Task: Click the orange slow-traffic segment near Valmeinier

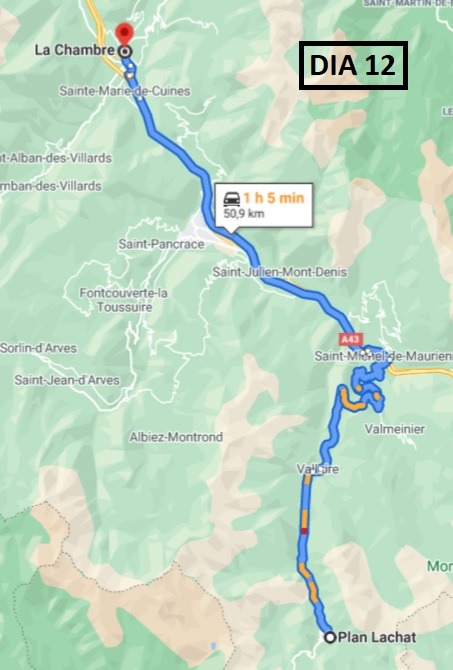Action: point(352,401)
